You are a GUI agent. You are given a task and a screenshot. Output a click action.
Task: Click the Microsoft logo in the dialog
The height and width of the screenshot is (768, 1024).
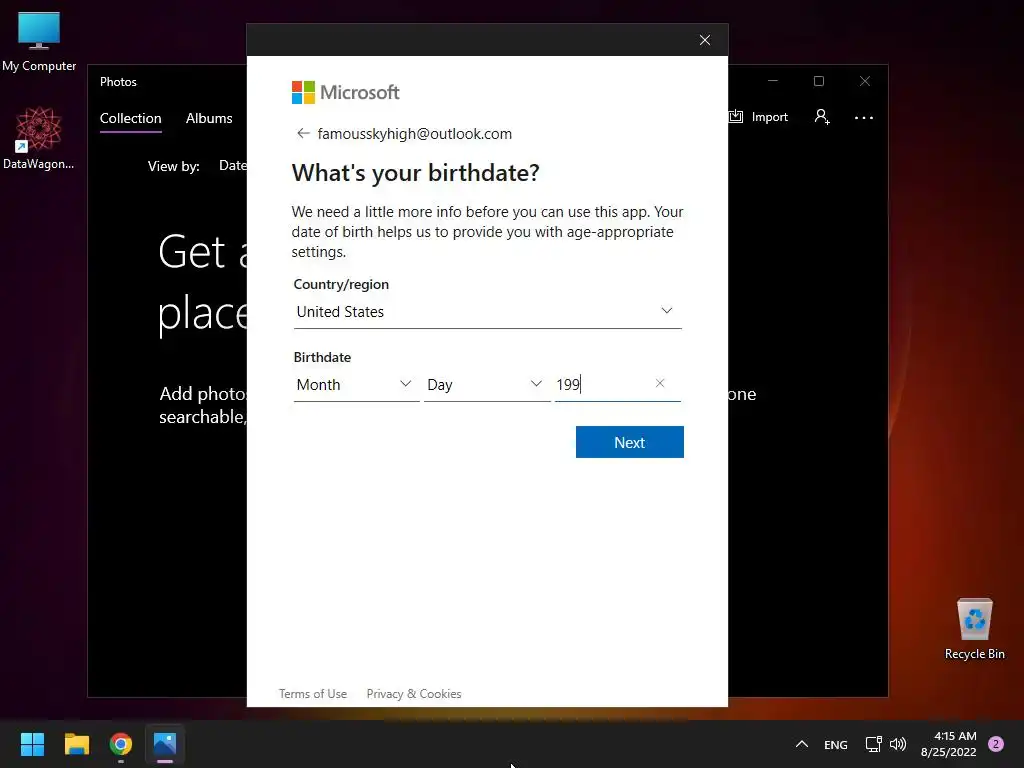[x=345, y=93]
